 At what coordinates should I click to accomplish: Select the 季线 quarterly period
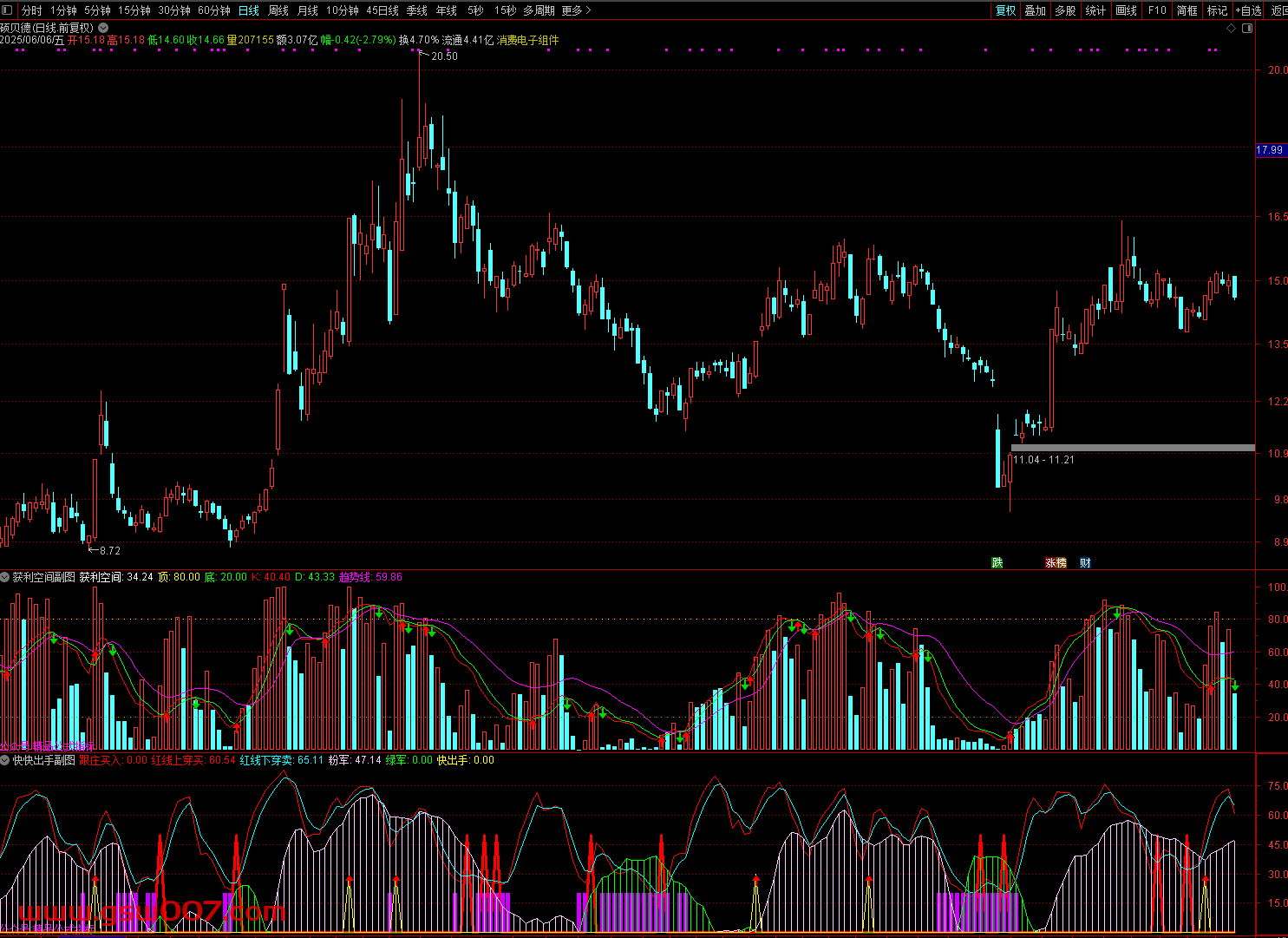[417, 10]
